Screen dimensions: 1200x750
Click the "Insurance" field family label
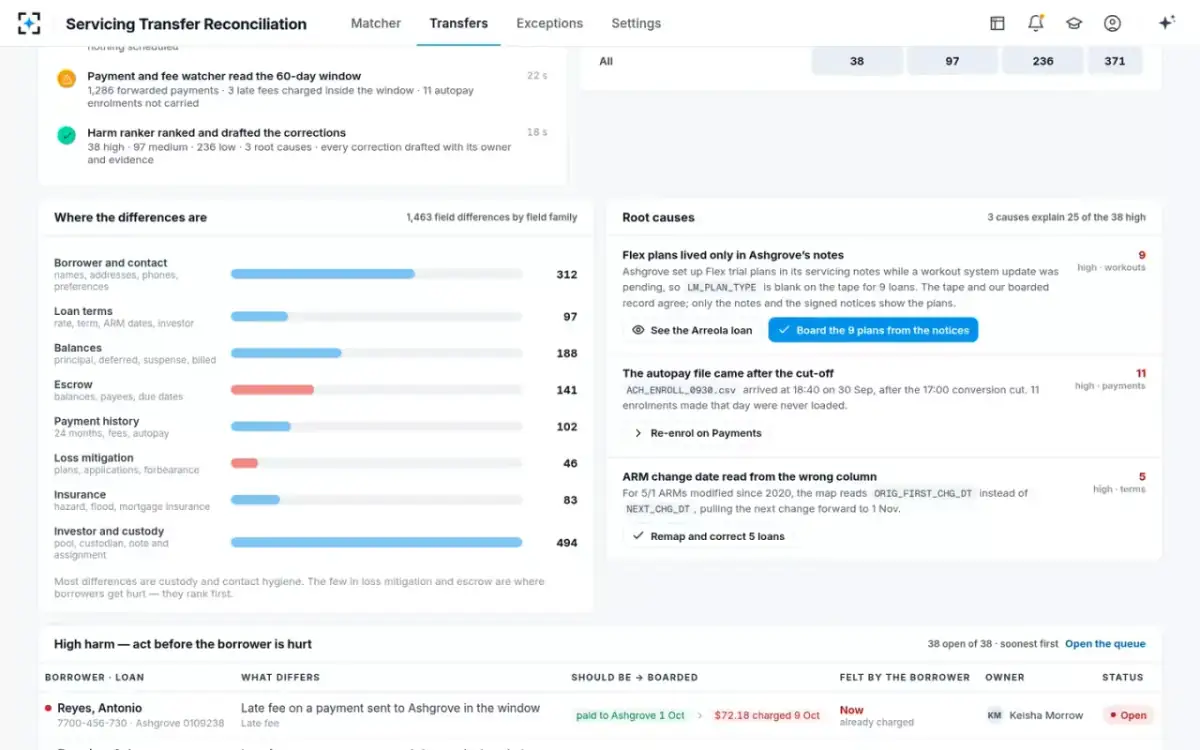(80, 494)
